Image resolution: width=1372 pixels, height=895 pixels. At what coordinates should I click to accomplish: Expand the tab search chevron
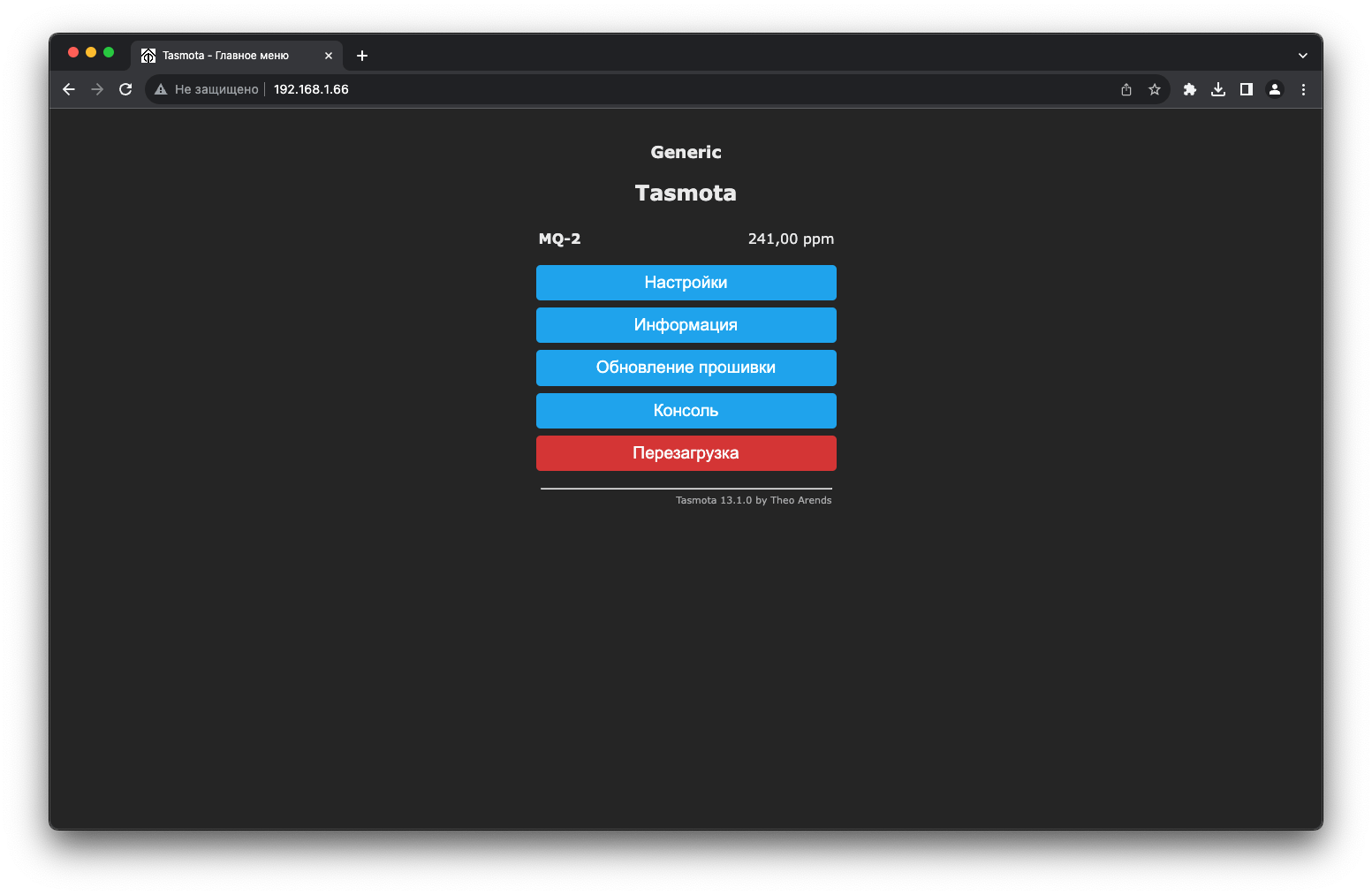coord(1302,56)
